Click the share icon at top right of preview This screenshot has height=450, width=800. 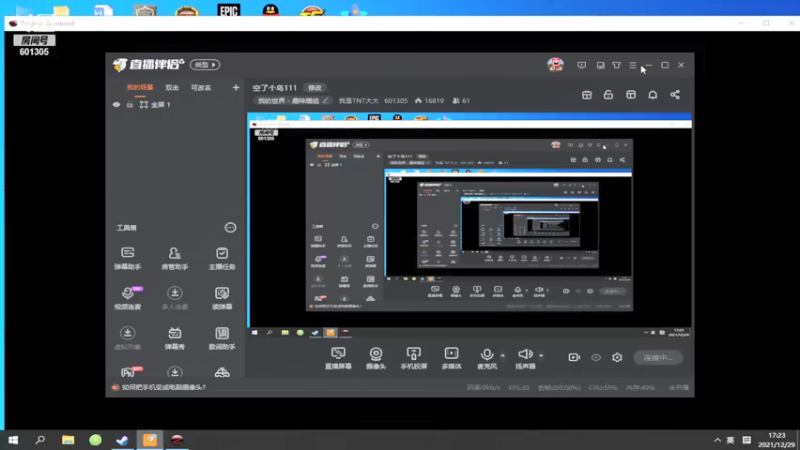click(x=675, y=95)
